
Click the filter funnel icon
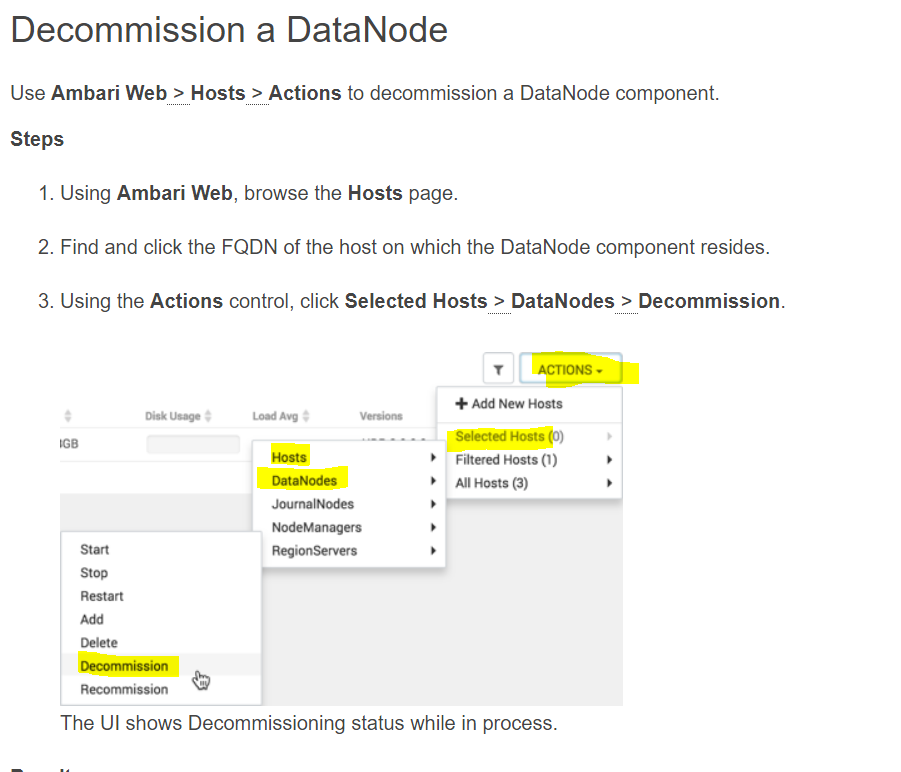pyautogui.click(x=498, y=368)
